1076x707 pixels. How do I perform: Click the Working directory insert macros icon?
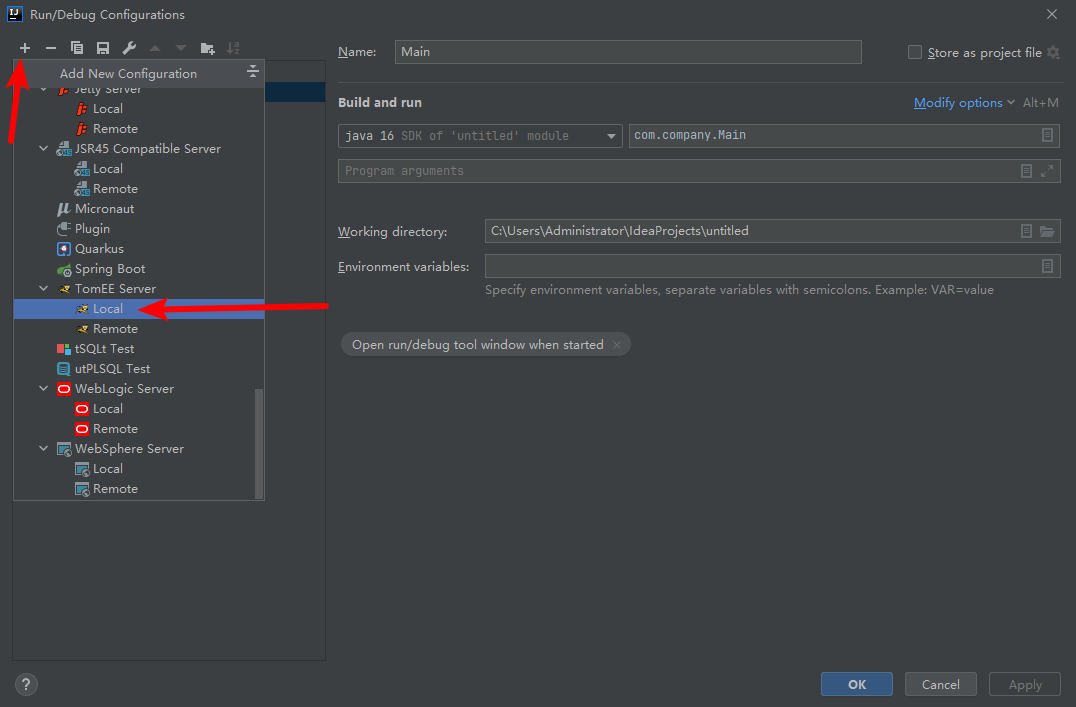pos(1026,231)
